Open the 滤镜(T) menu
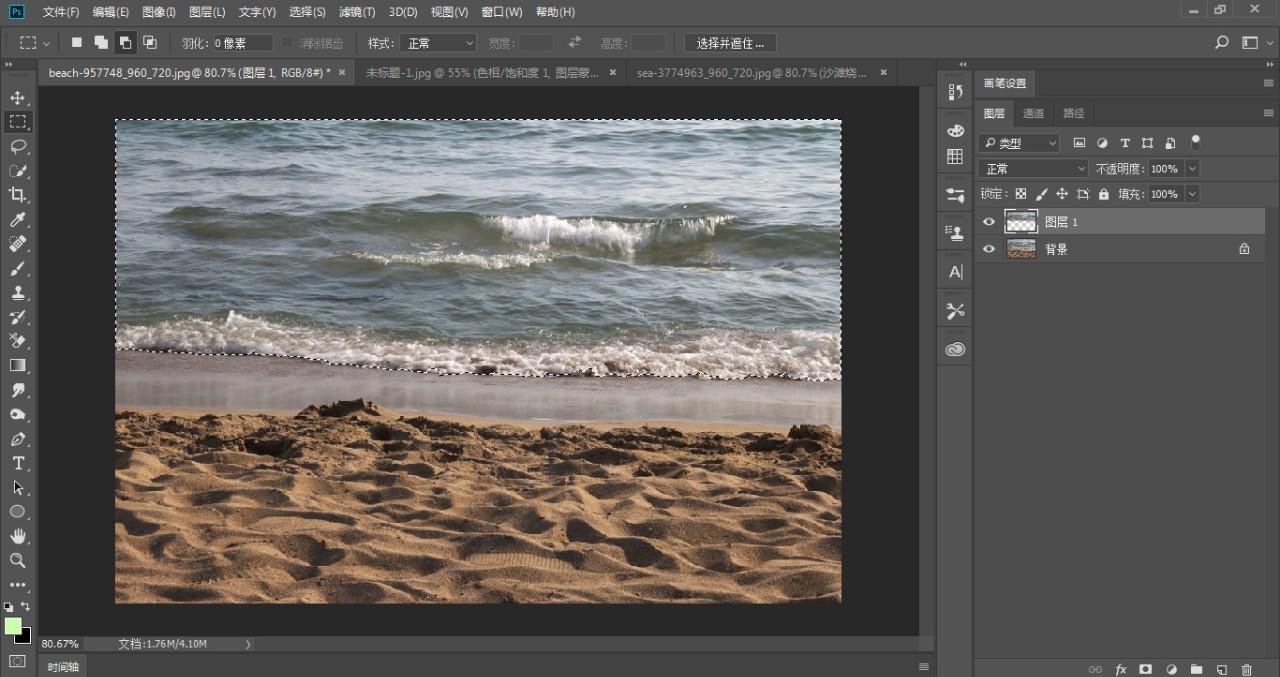Image resolution: width=1280 pixels, height=677 pixels. click(x=357, y=12)
